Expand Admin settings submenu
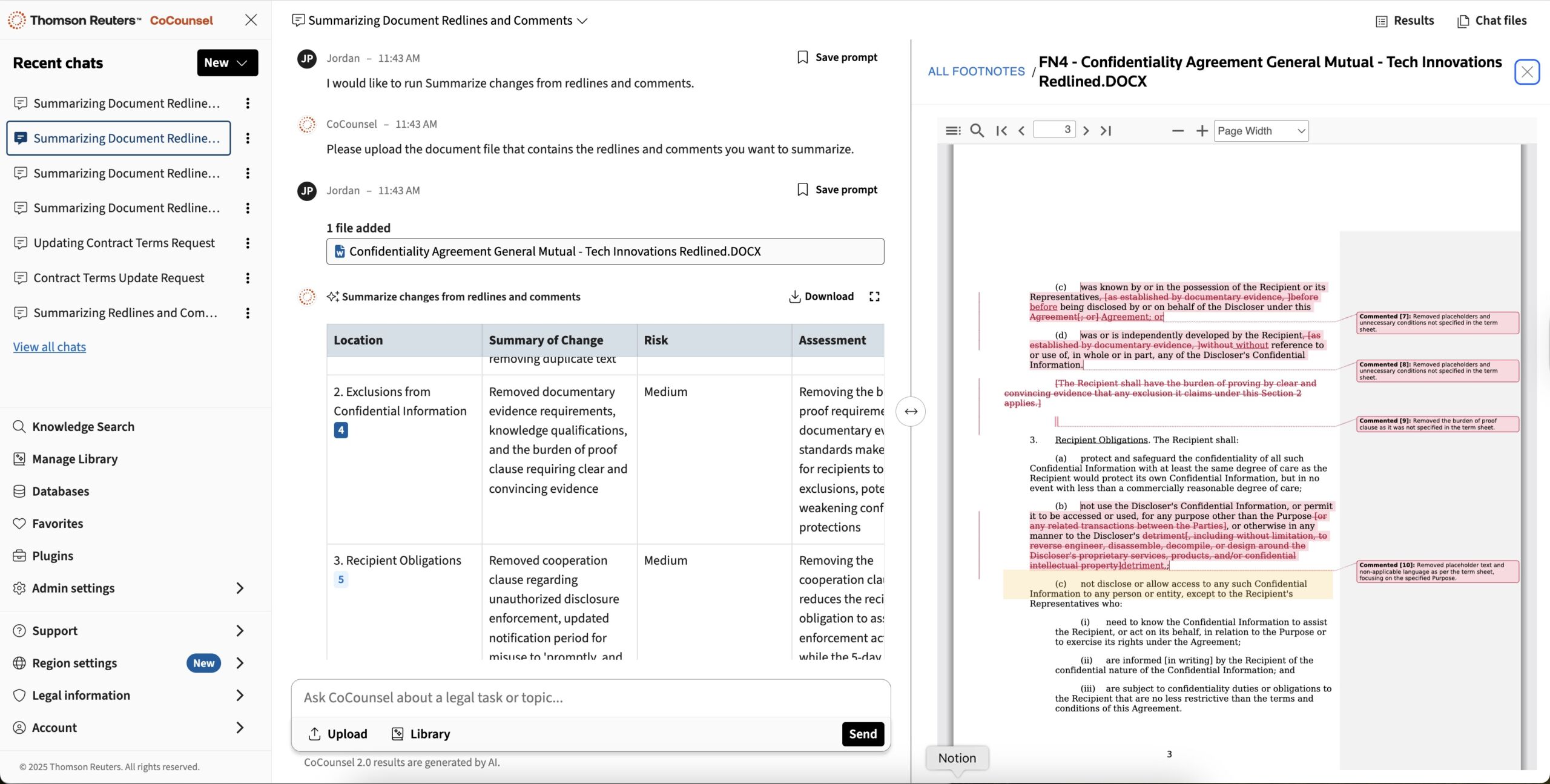The image size is (1550, 784). (x=240, y=588)
